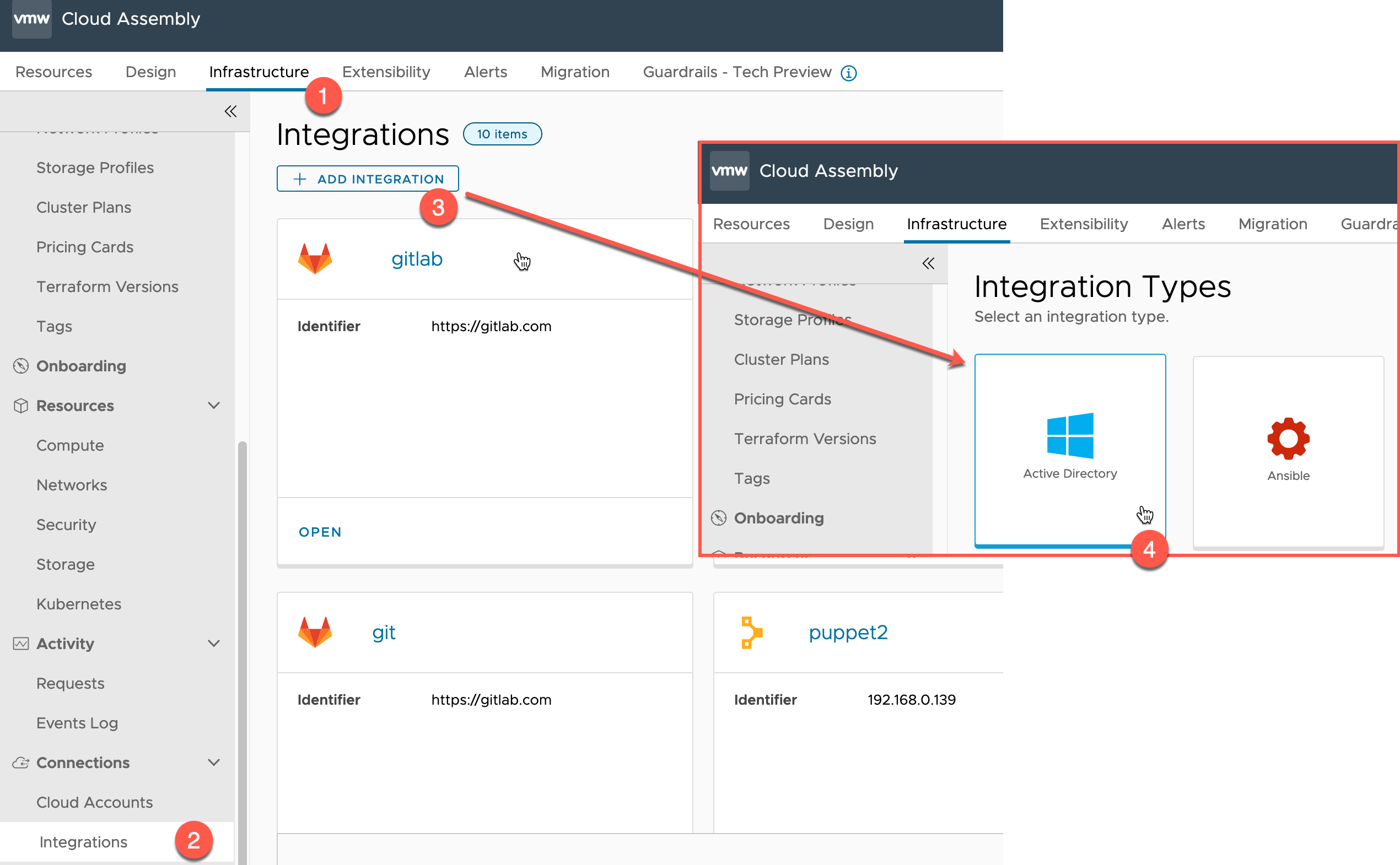This screenshot has height=865, width=1400.
Task: Open Cluster Plans in inset window sidebar
Action: point(781,359)
